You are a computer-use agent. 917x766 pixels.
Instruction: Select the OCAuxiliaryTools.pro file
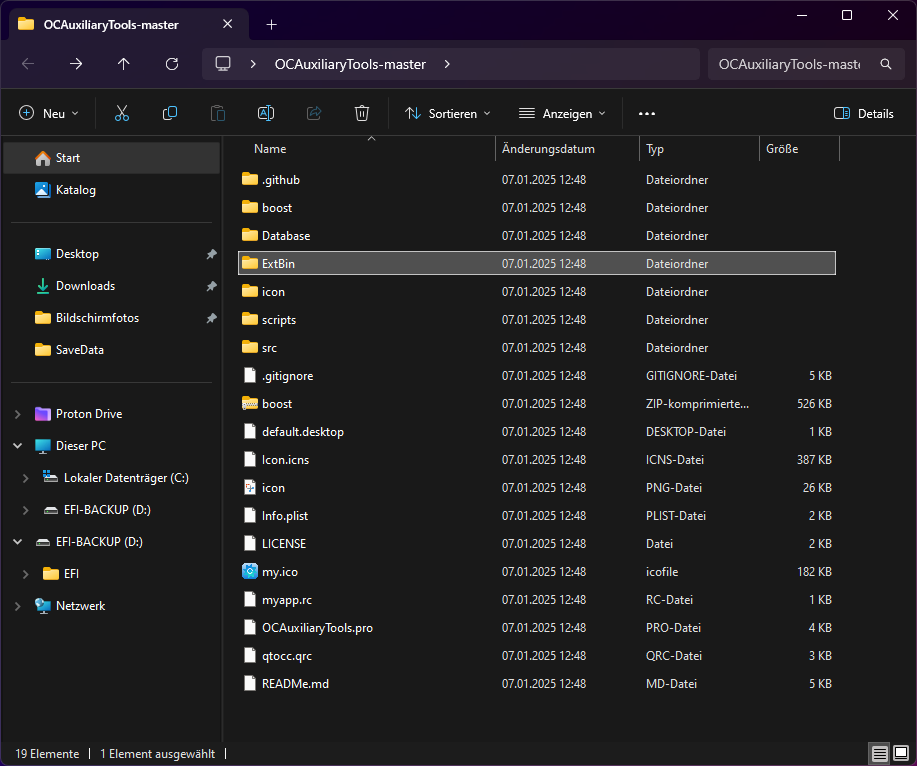317,628
